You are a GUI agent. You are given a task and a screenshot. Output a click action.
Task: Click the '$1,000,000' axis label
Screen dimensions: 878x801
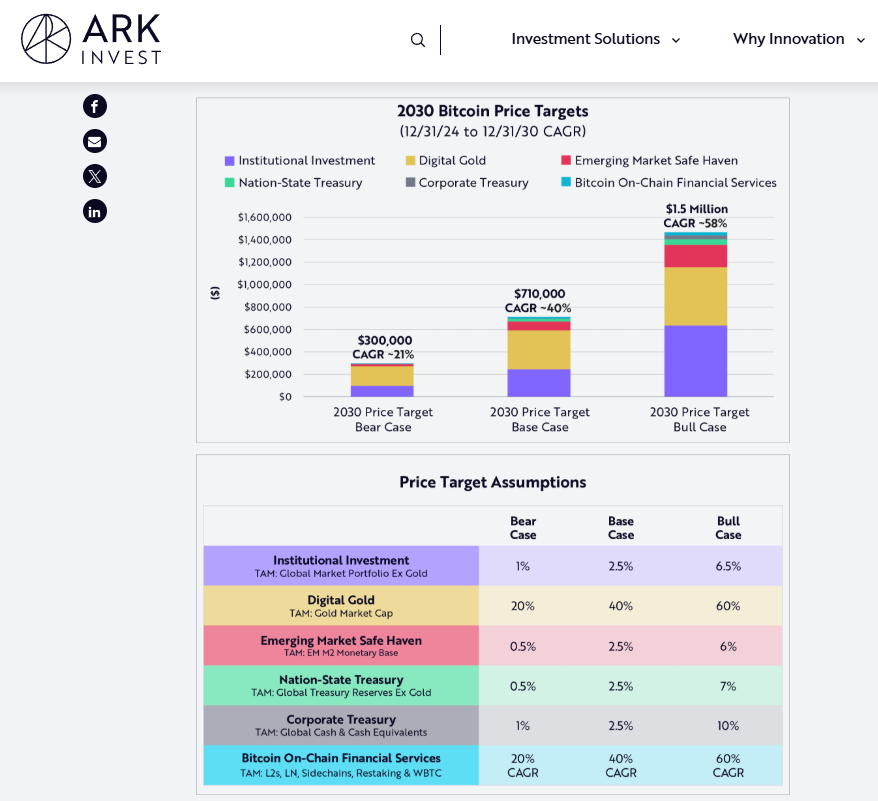point(265,285)
